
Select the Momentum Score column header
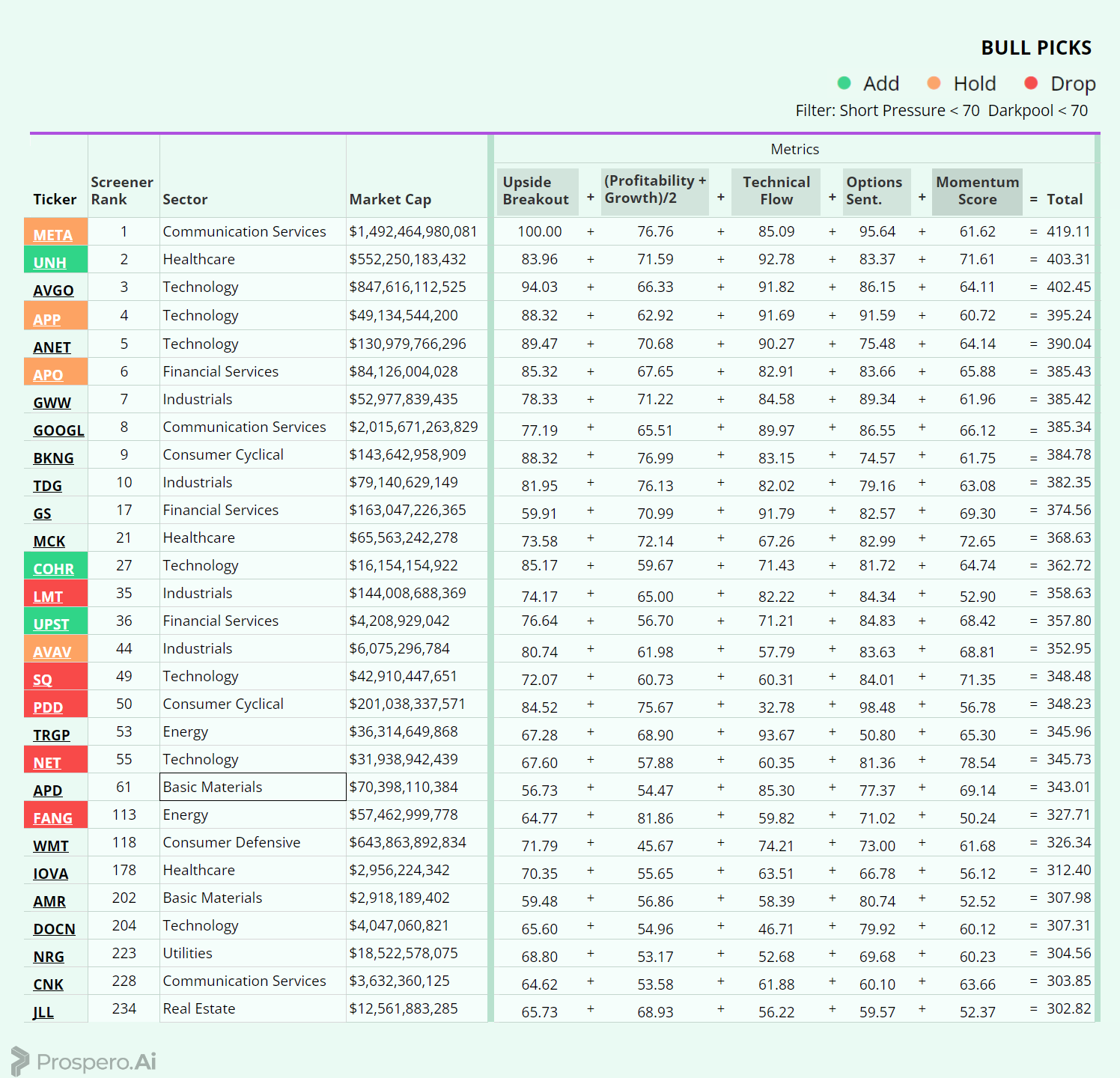point(977,191)
